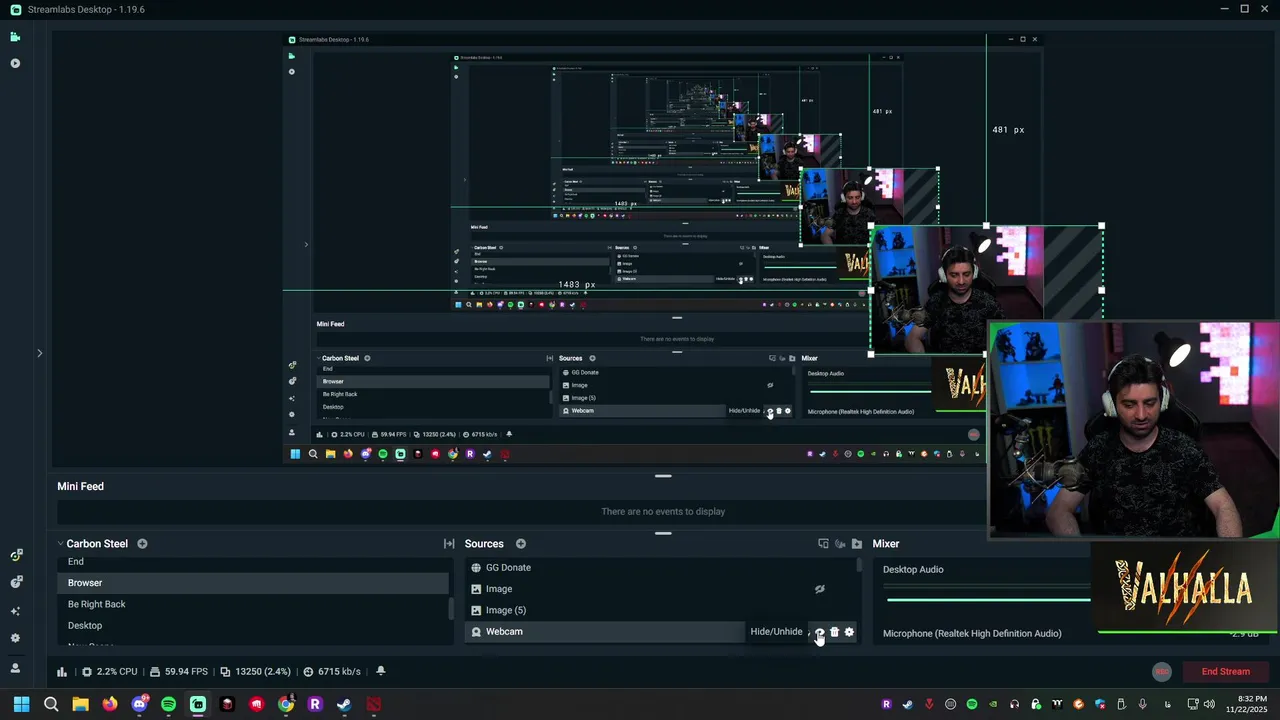
Task: Select the Webcam source
Action: click(x=605, y=632)
